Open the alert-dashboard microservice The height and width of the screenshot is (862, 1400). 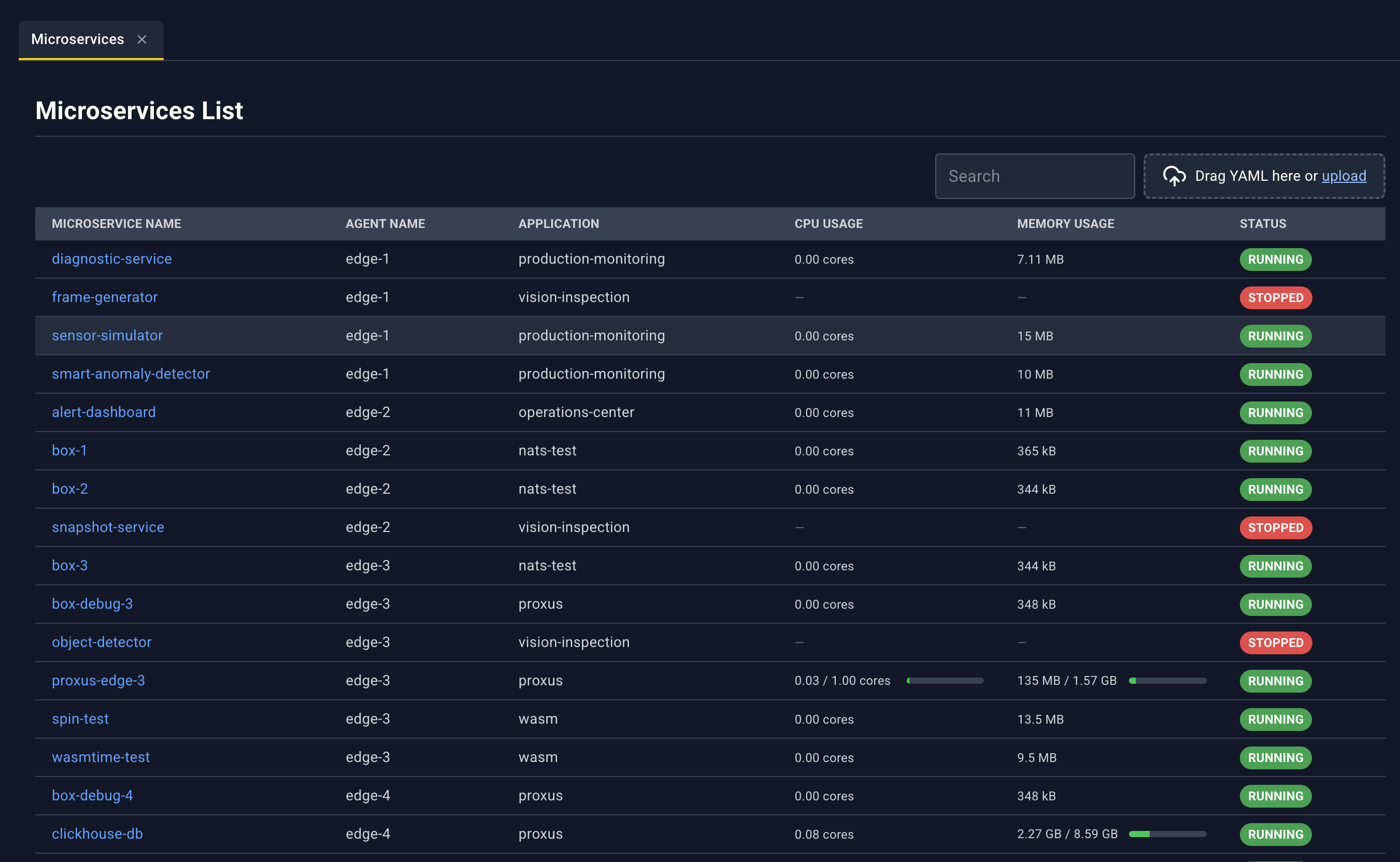pos(104,412)
